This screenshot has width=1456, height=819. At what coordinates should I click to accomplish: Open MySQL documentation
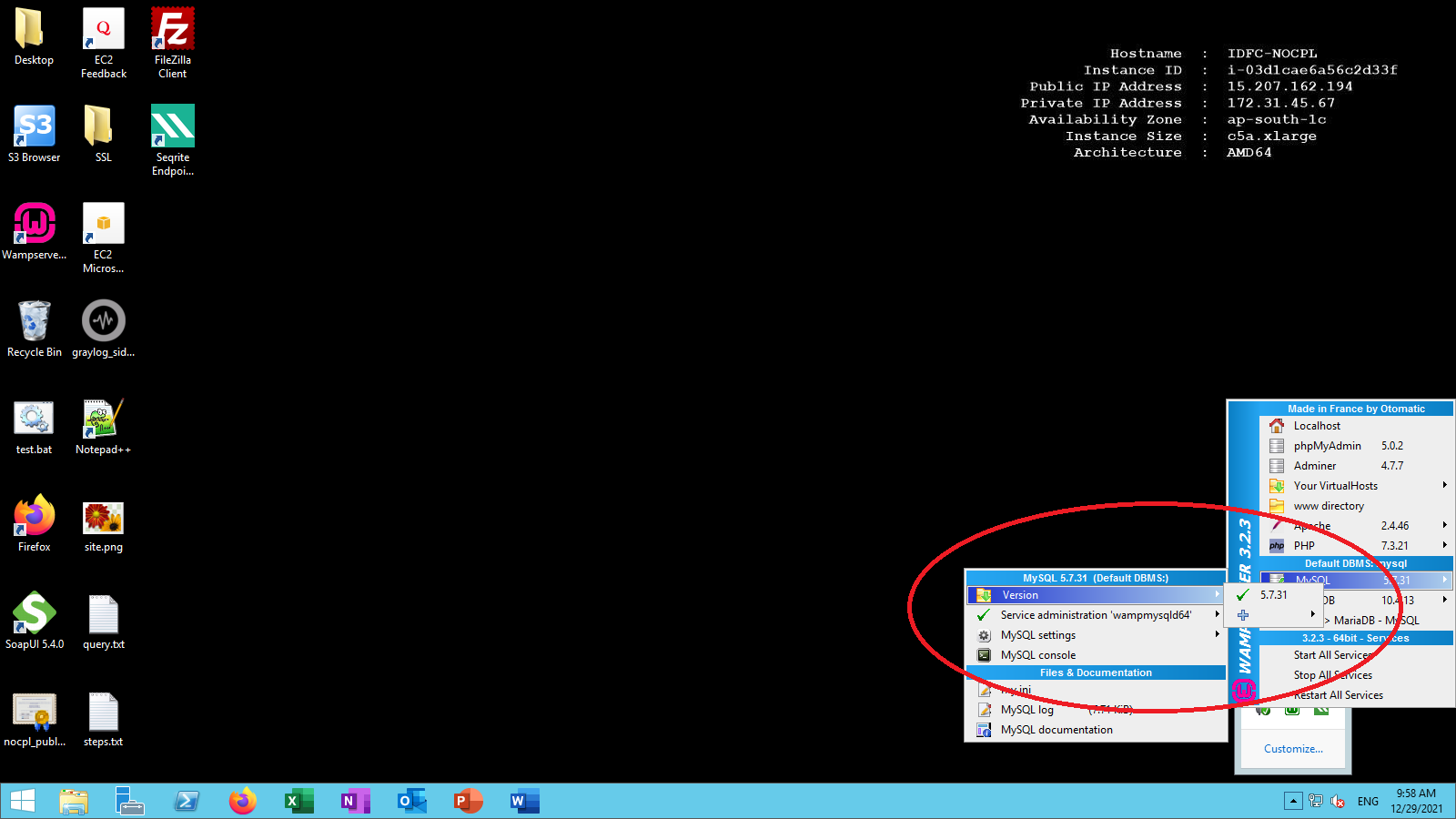click(x=1096, y=730)
